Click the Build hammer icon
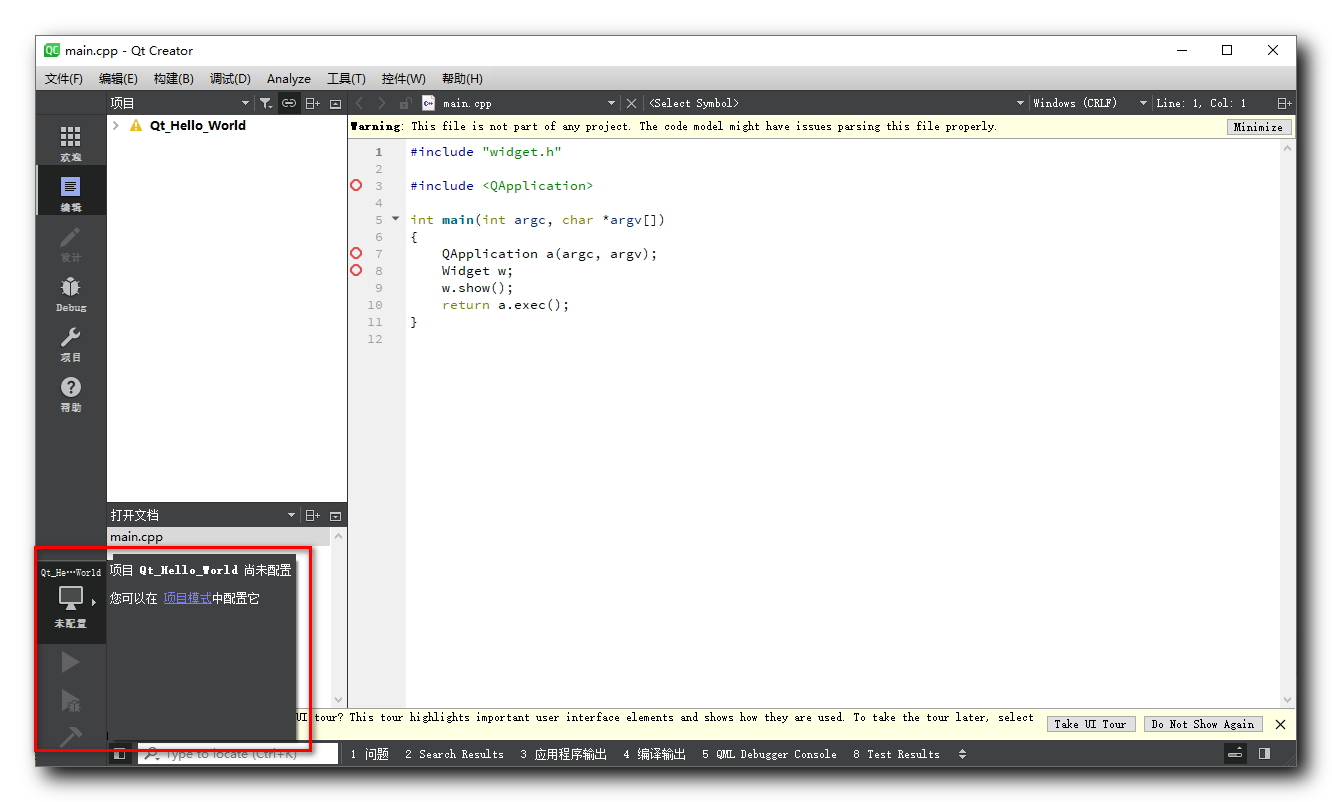Screen dimensions: 1332x802 point(70,737)
